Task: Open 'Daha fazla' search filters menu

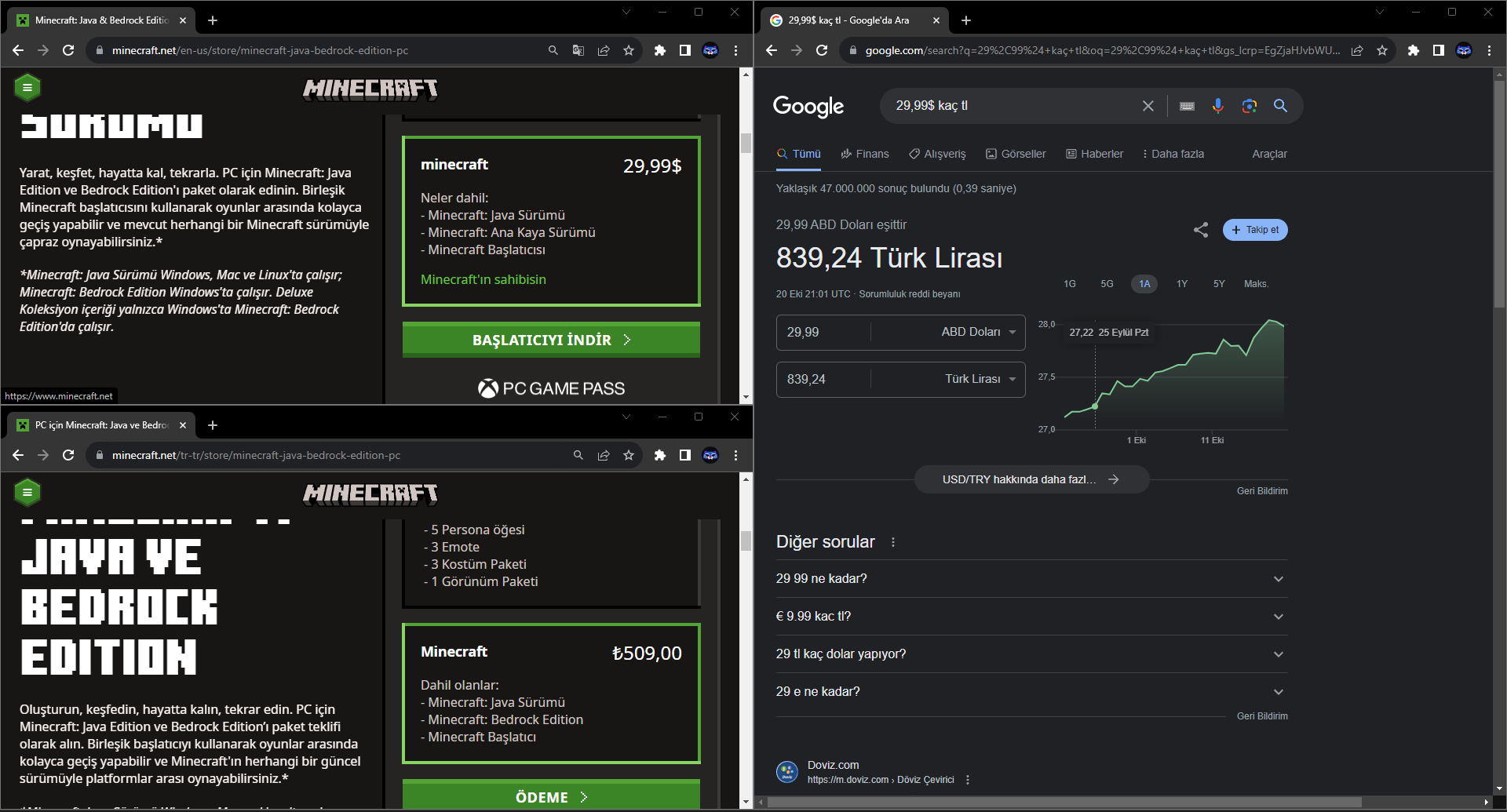Action: pyautogui.click(x=1173, y=154)
